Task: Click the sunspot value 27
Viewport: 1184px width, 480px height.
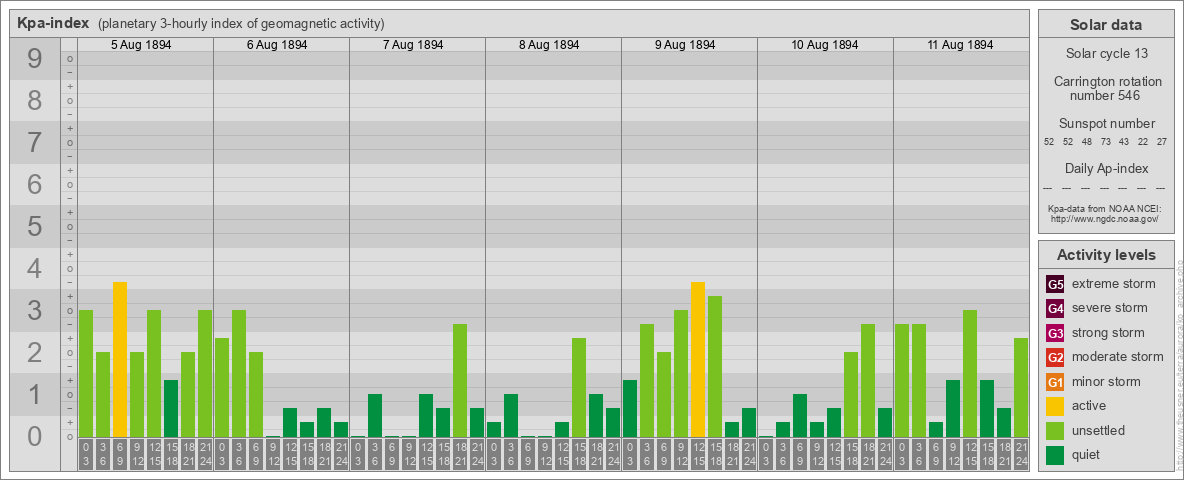Action: click(1161, 142)
